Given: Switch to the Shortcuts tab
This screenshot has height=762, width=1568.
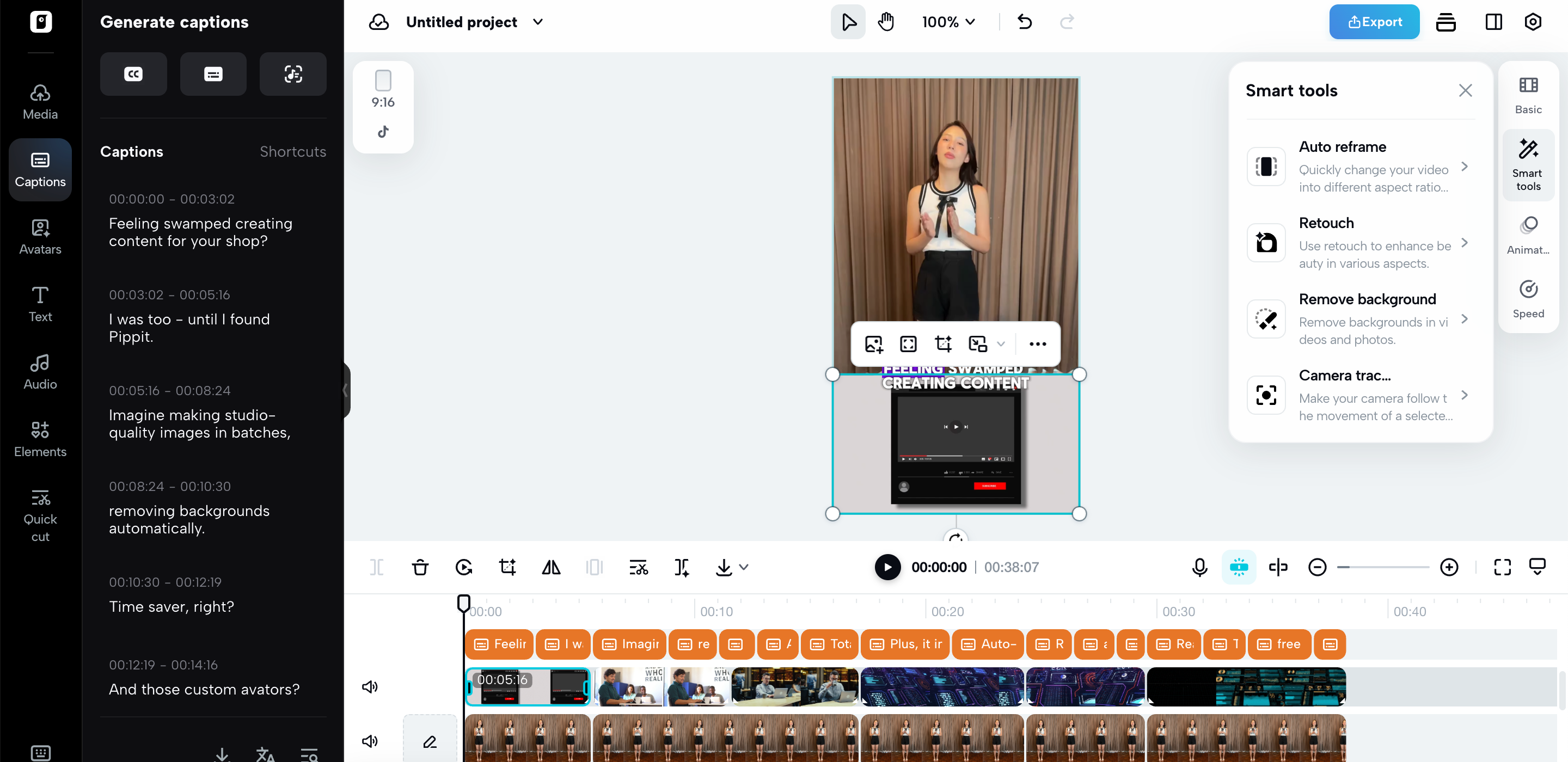Looking at the screenshot, I should point(292,151).
